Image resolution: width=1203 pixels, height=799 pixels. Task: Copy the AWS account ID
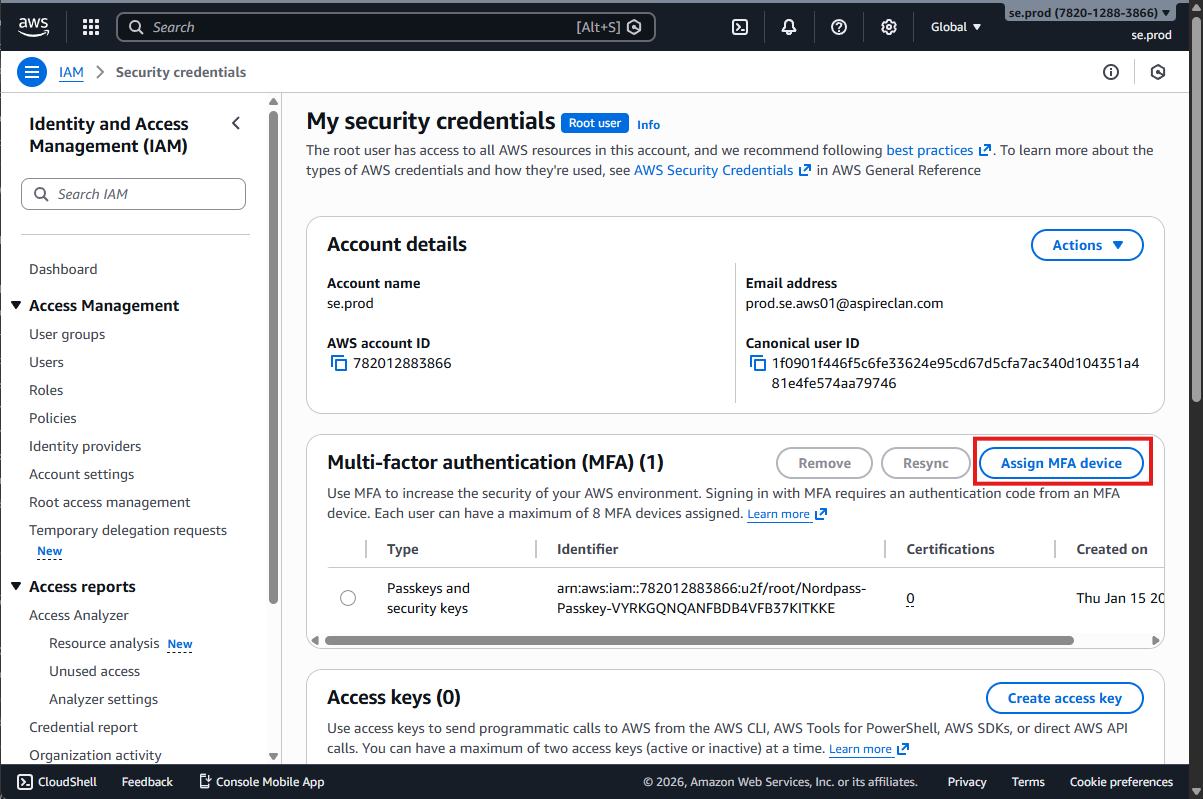(x=339, y=363)
